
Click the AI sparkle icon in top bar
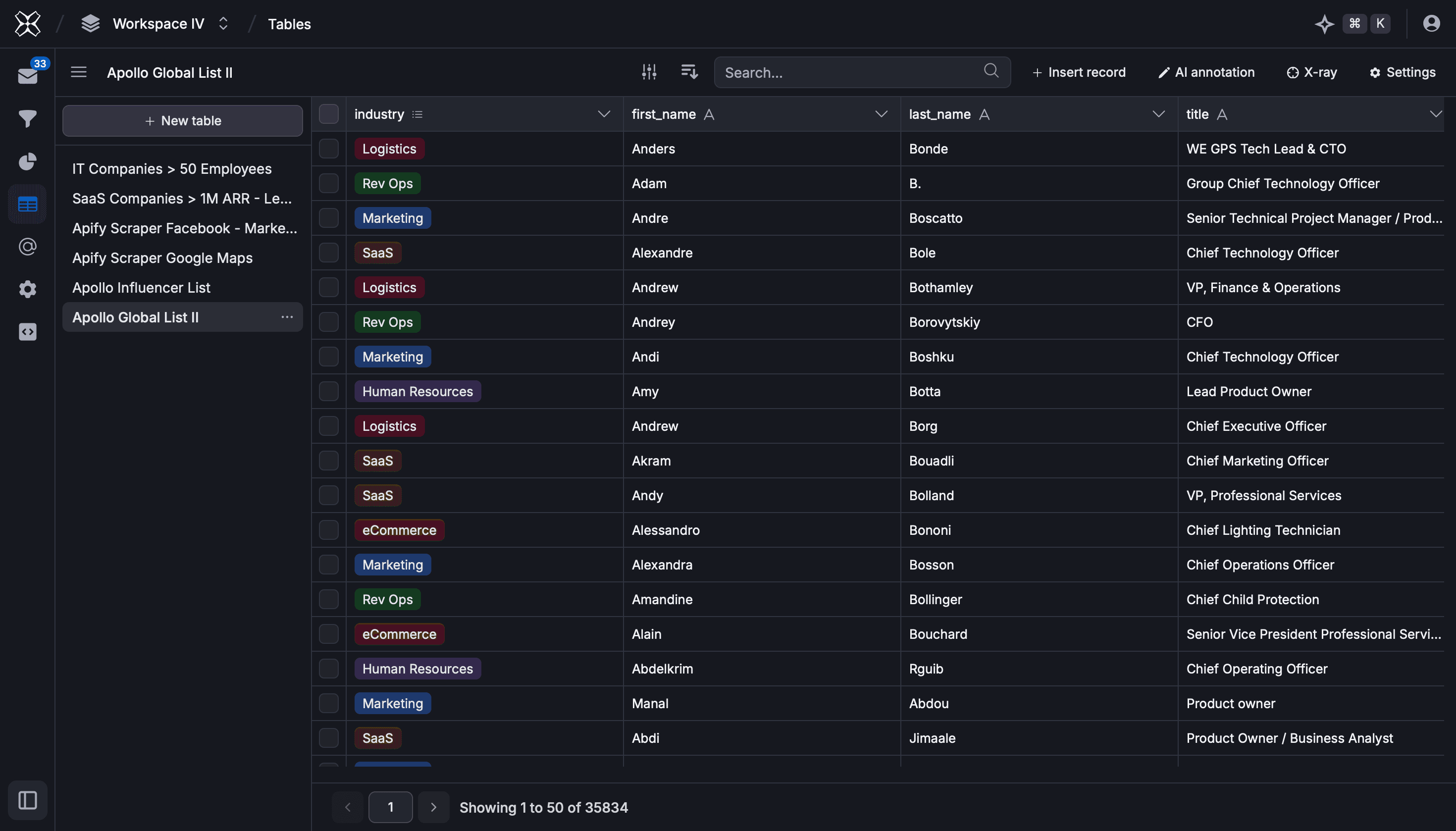1324,24
